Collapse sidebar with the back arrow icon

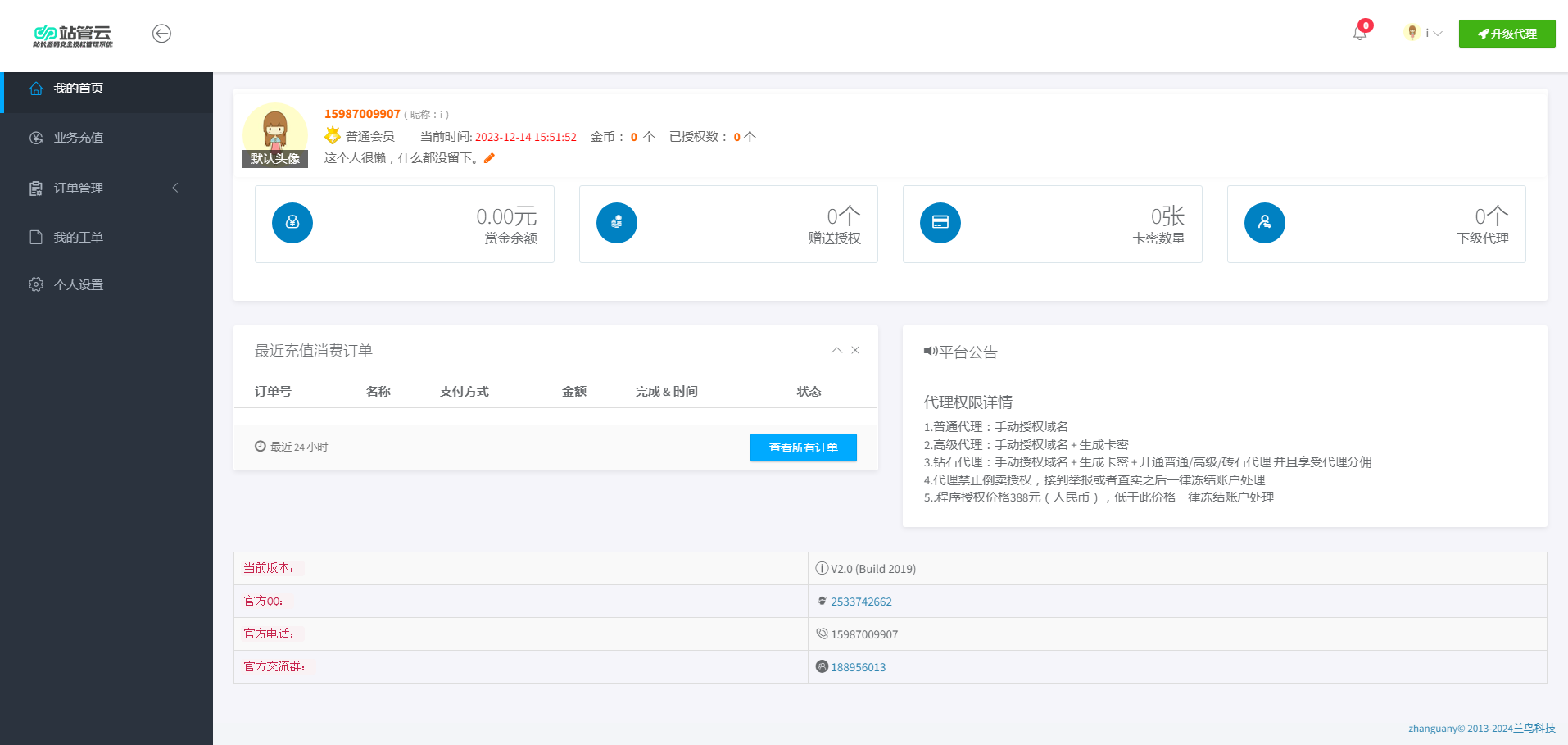point(161,34)
